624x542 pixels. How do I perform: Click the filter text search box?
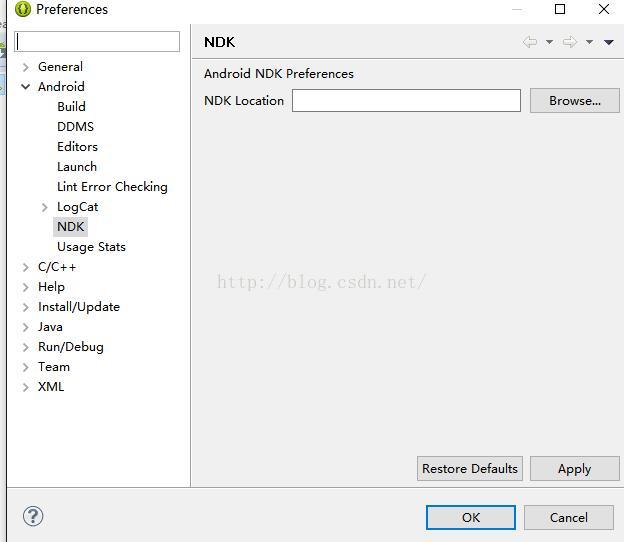[97, 41]
